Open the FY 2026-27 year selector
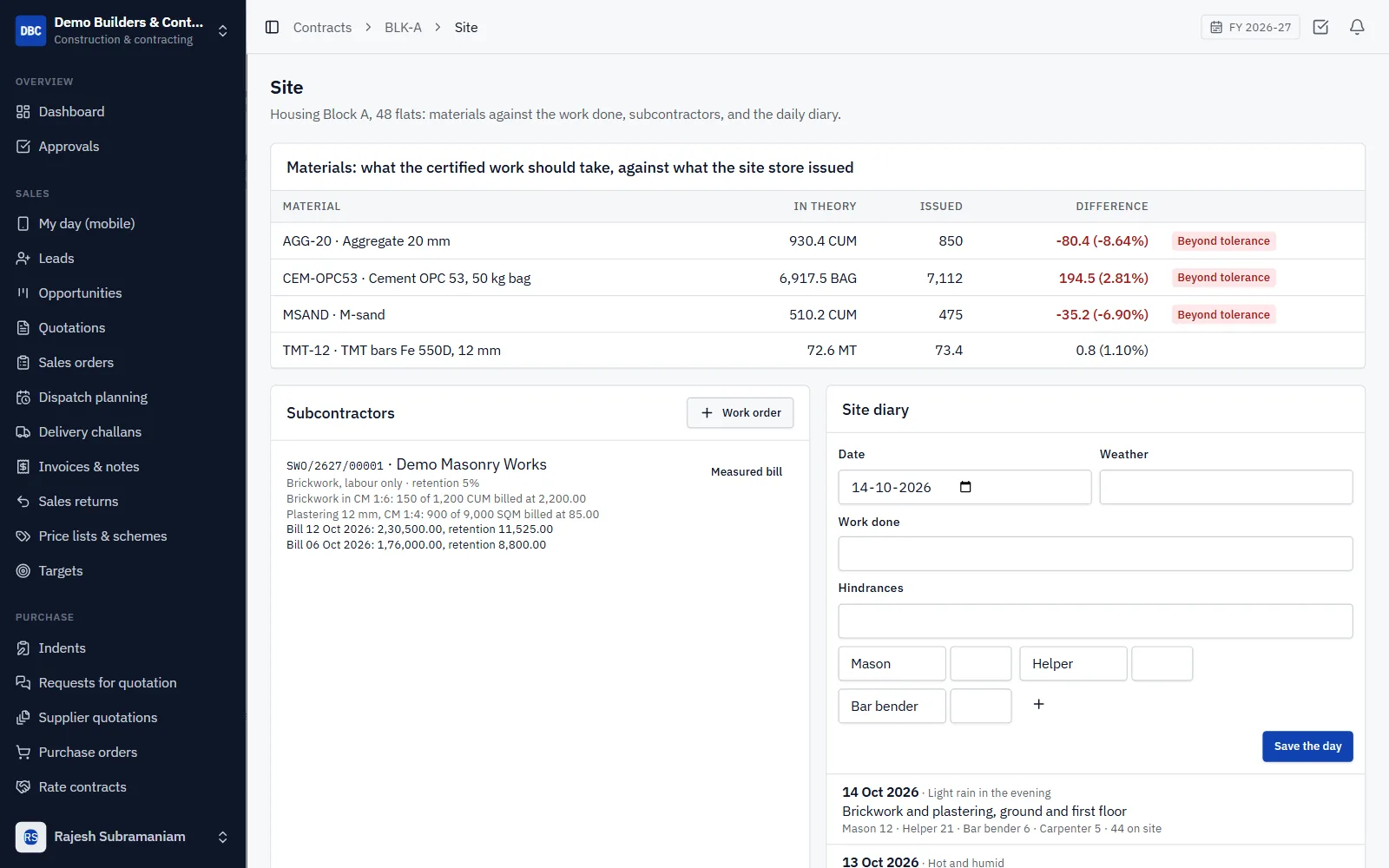The image size is (1389, 868). point(1250,27)
